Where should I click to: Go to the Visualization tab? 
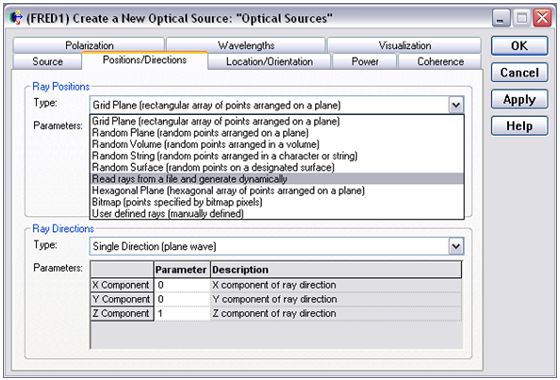(x=404, y=45)
